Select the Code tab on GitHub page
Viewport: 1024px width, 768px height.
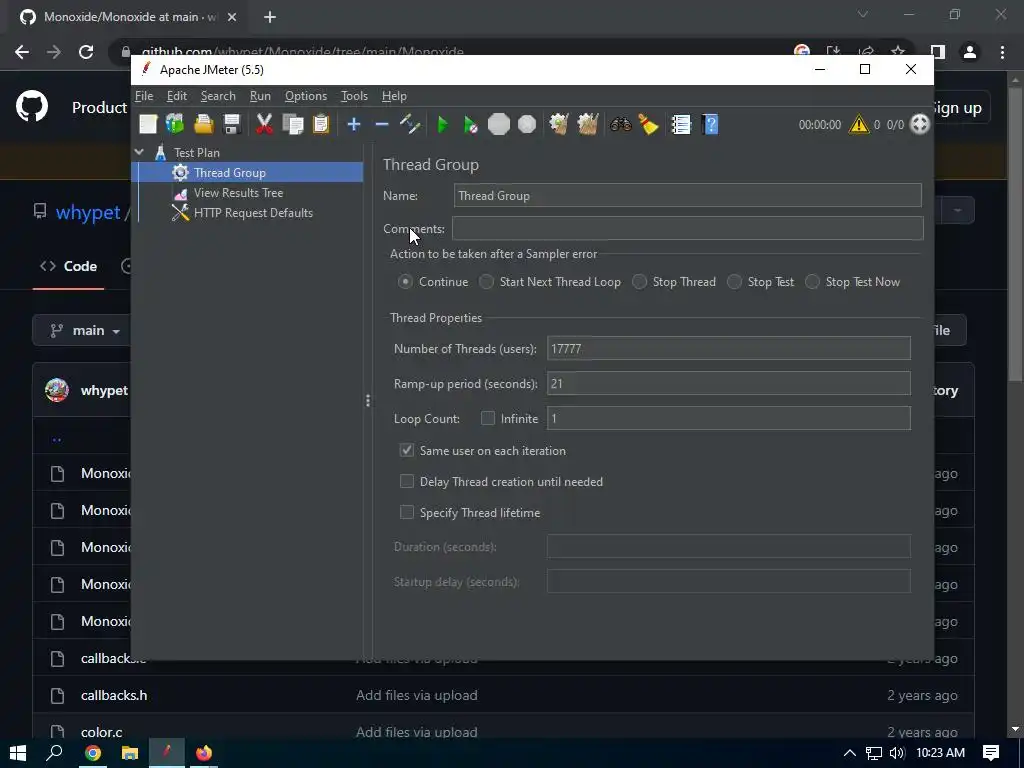(x=69, y=266)
